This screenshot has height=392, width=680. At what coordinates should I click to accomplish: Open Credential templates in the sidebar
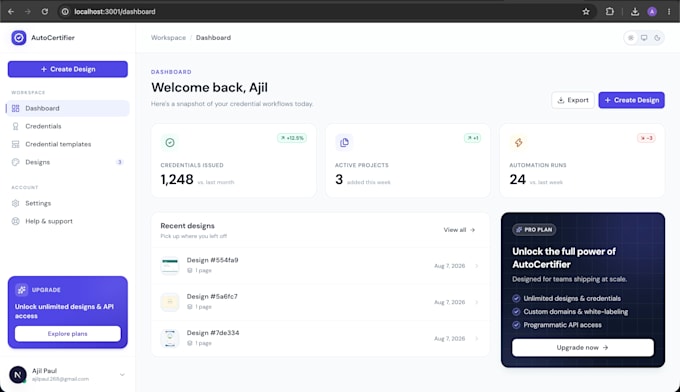pyautogui.click(x=68, y=144)
